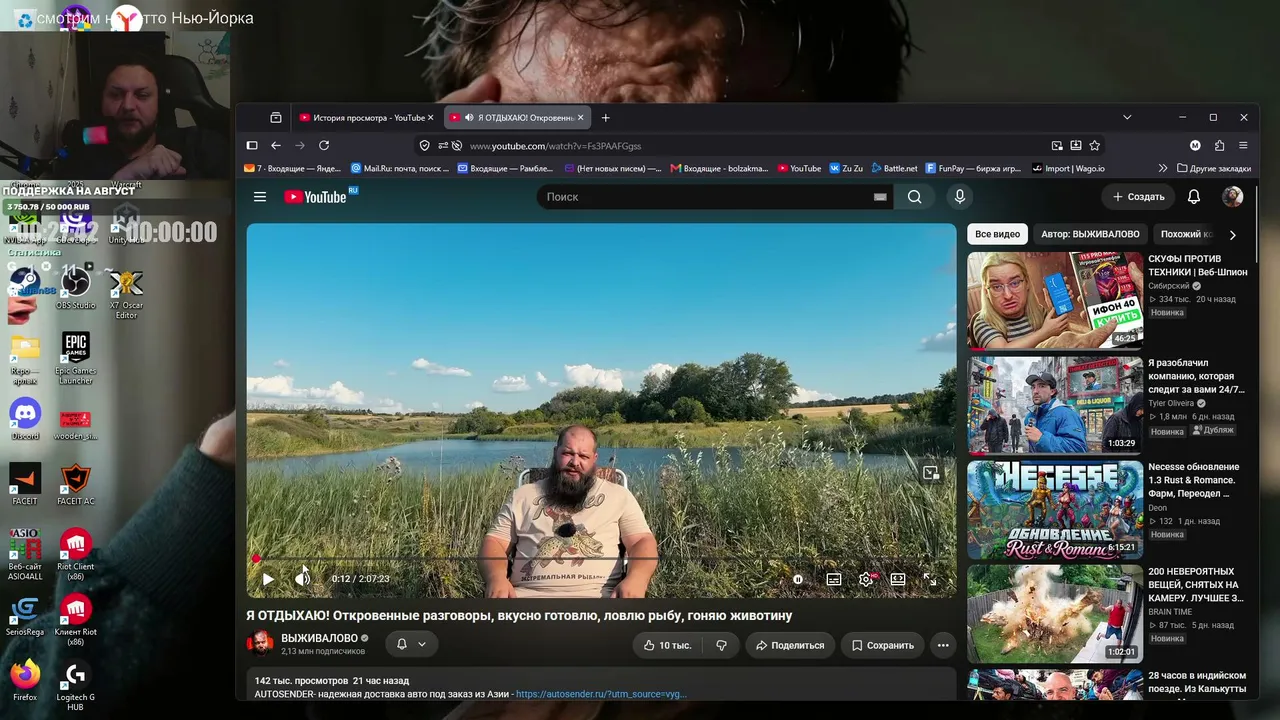Open the on-screen keyboard in search box
1280x720 pixels.
880,197
